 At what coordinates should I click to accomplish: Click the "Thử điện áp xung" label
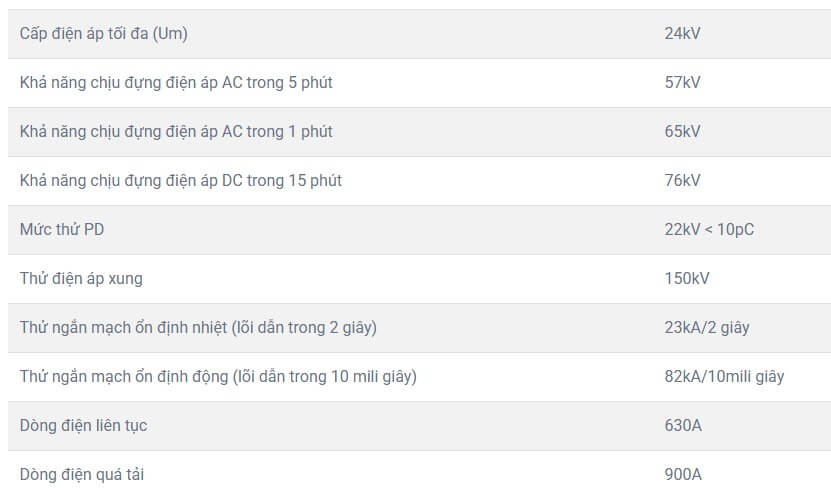pos(81,278)
